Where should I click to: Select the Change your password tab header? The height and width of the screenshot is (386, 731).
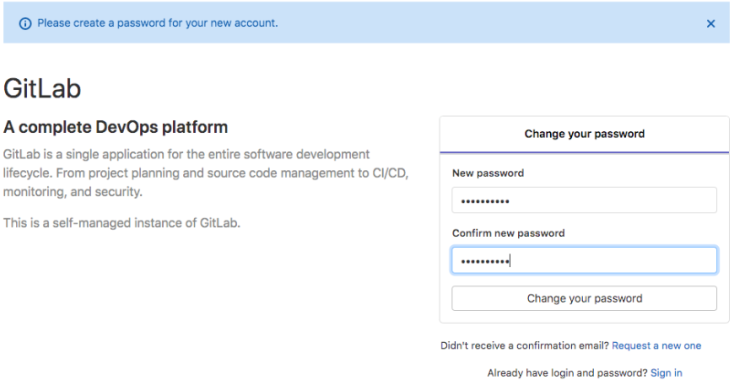point(584,134)
